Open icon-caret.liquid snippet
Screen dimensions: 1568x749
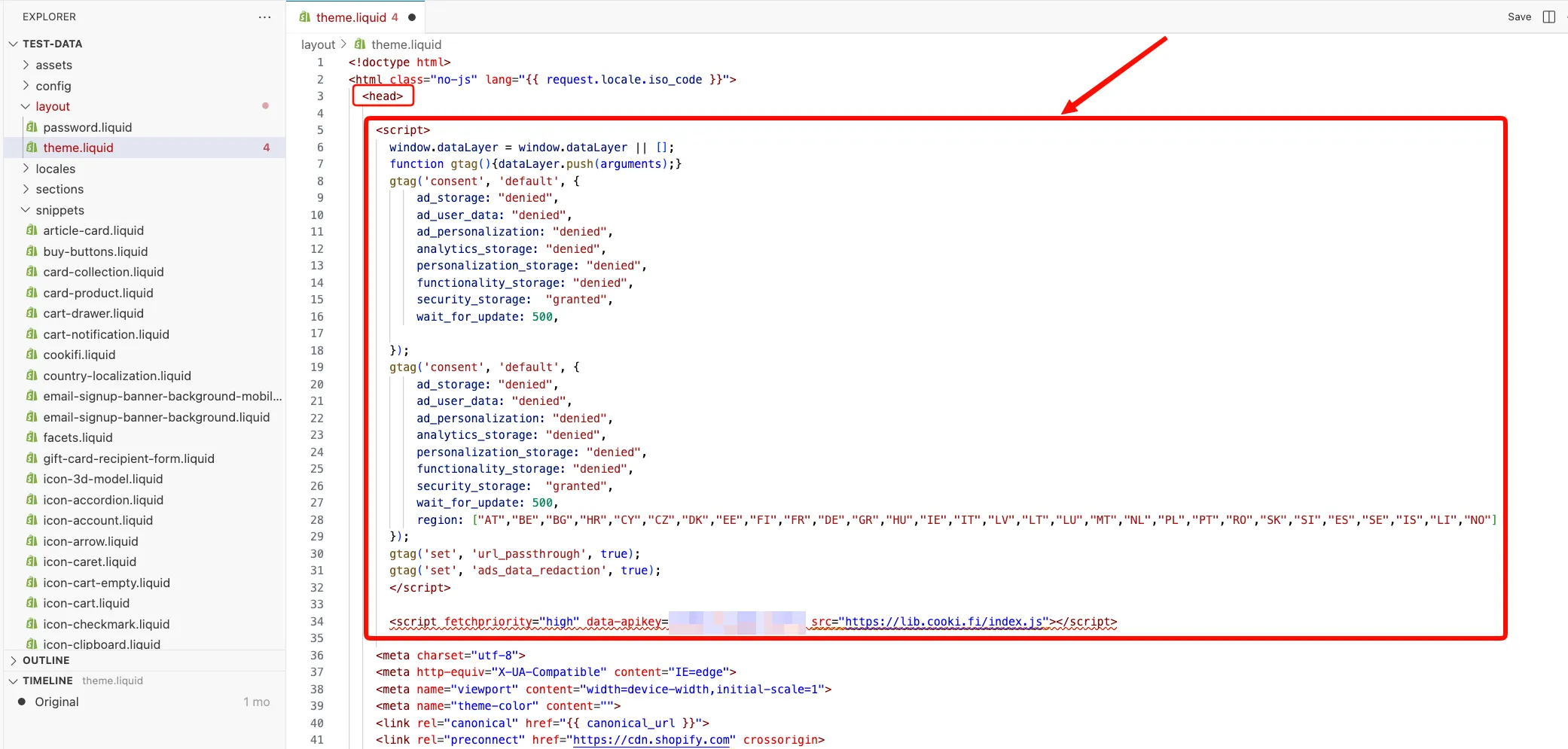(x=90, y=562)
